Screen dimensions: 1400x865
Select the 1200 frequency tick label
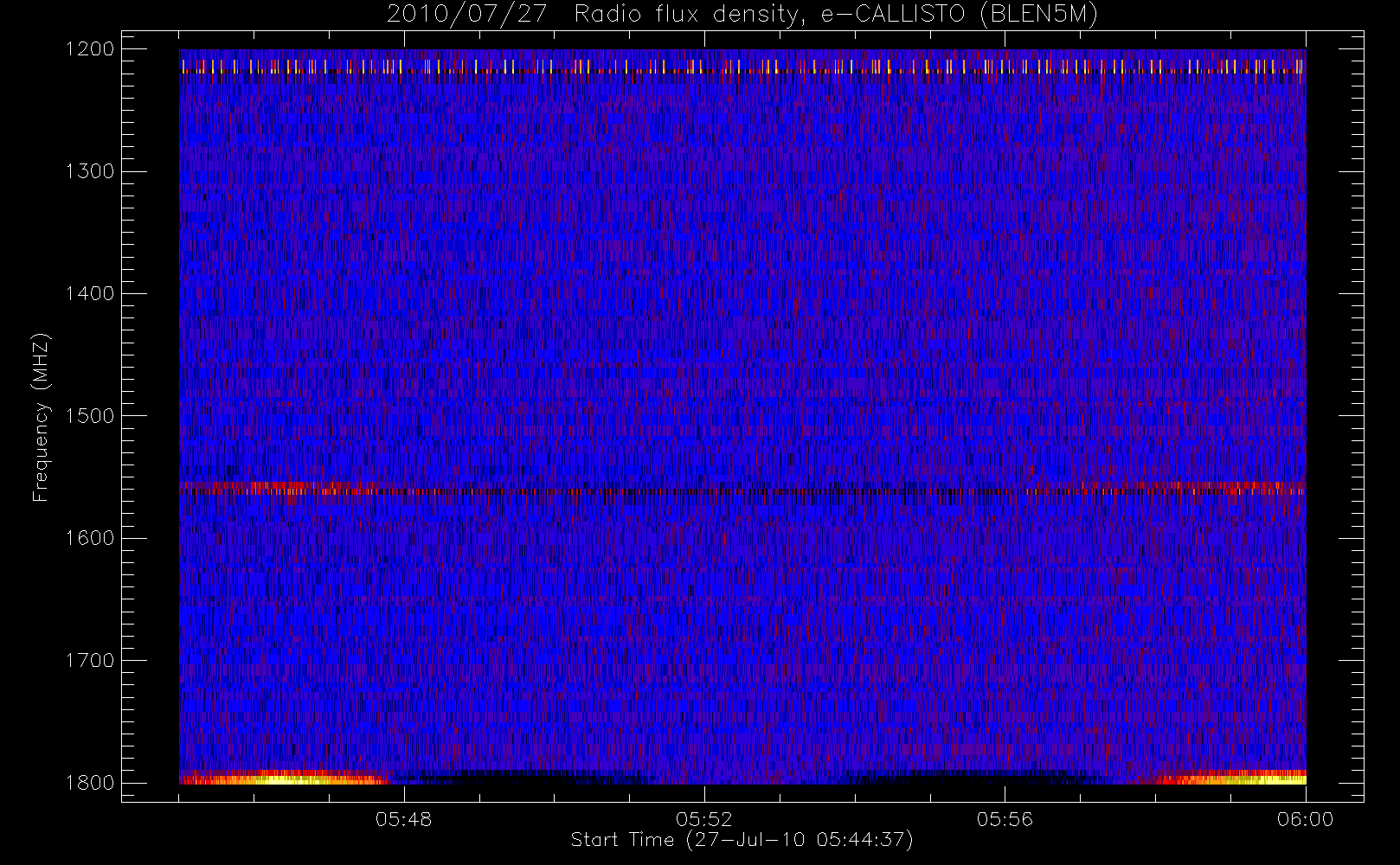coord(90,49)
